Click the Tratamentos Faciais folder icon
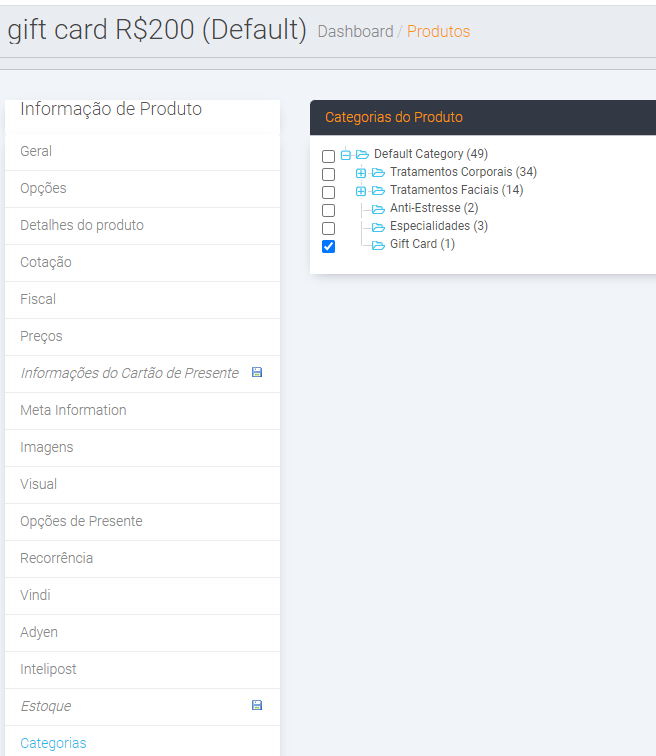 coord(378,191)
